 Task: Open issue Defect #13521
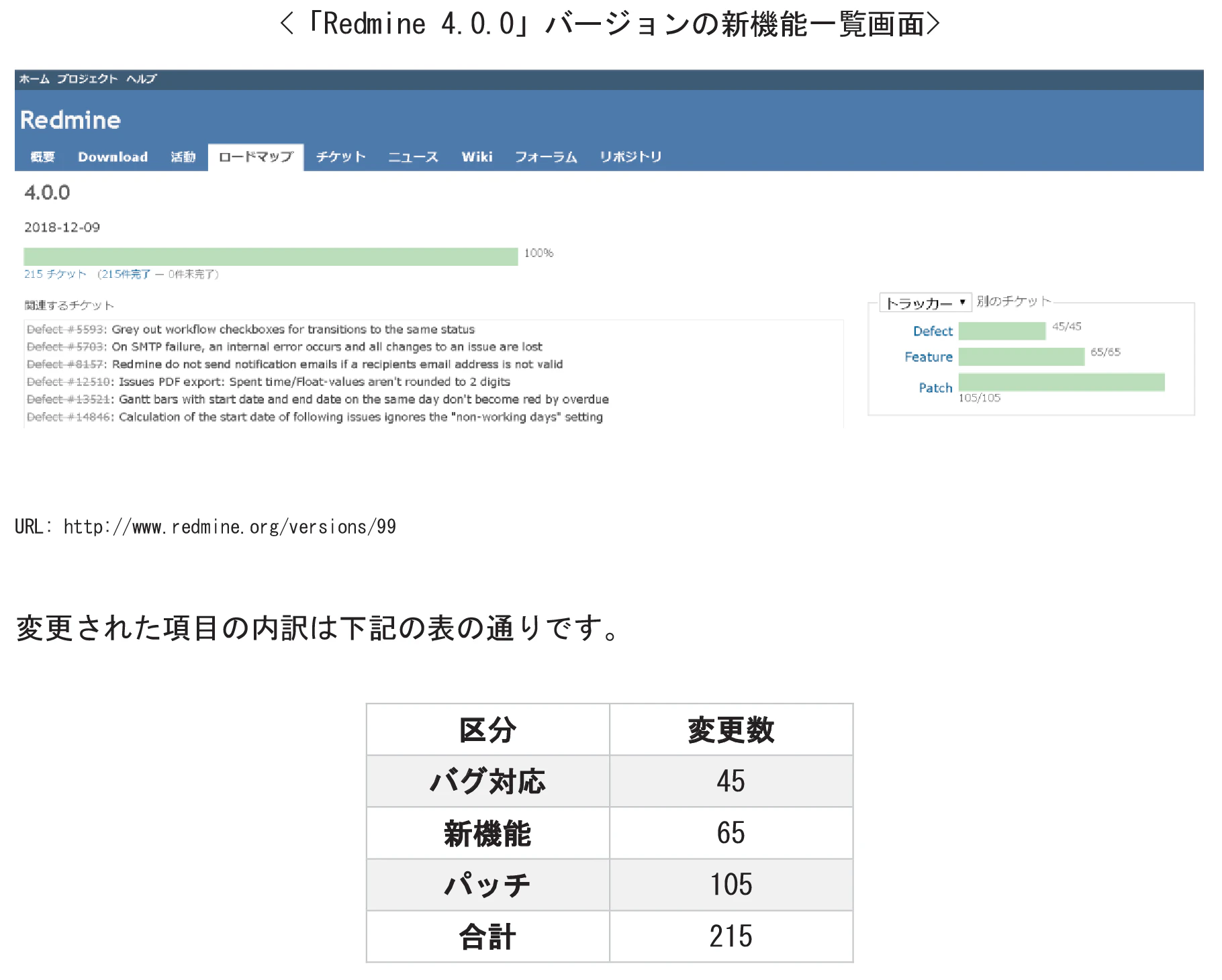[69, 399]
